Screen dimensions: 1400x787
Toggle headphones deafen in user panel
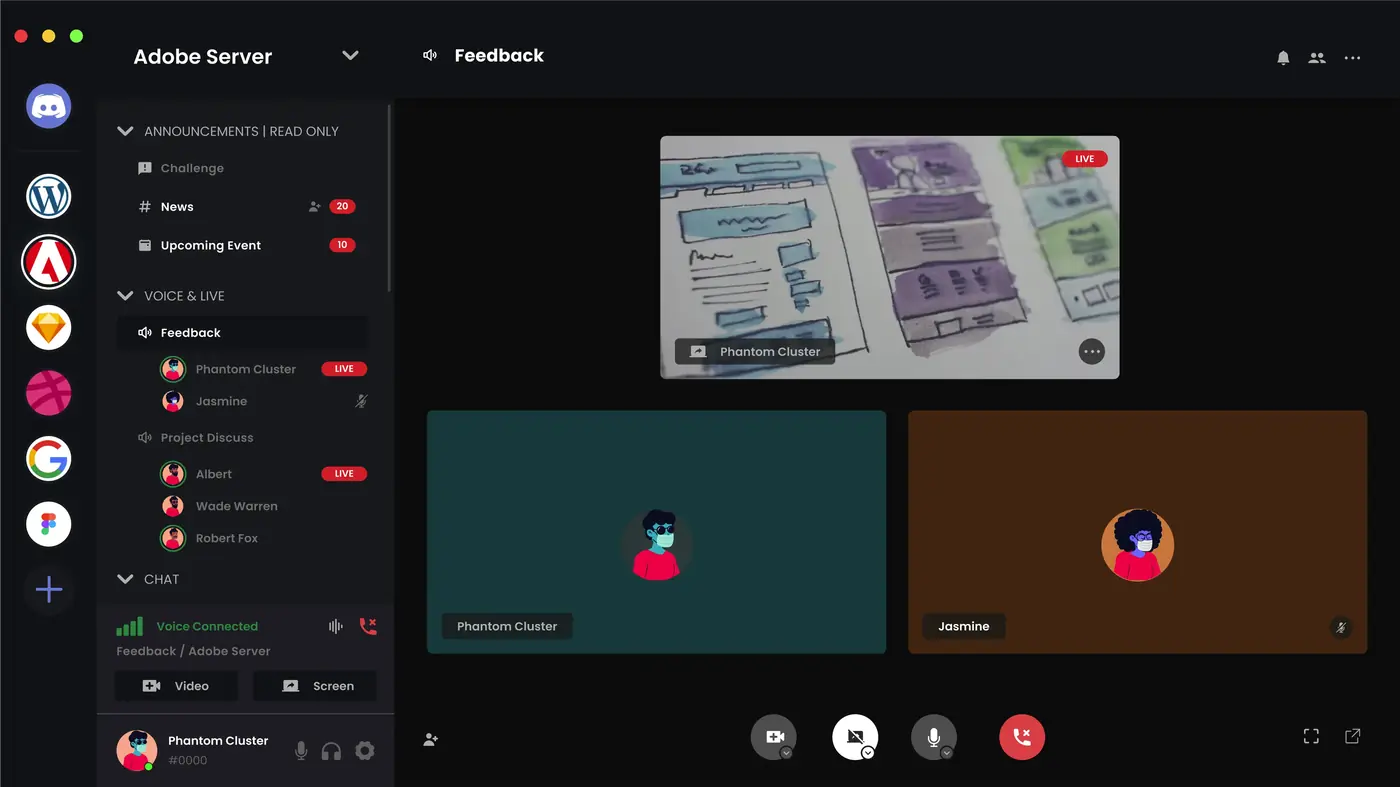[331, 750]
